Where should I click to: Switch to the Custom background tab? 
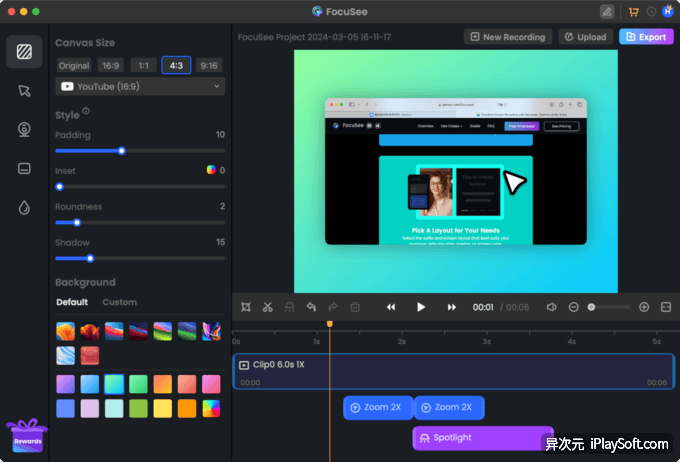click(x=120, y=302)
